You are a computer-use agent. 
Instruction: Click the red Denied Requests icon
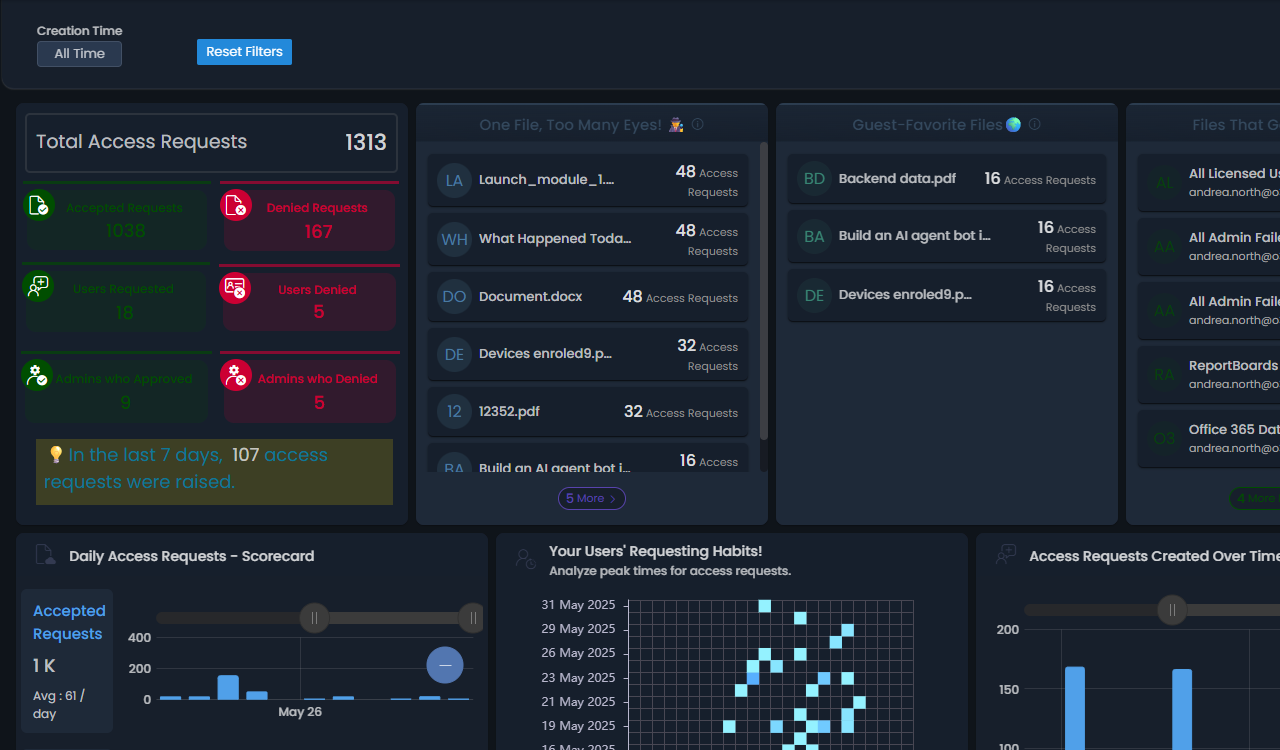pos(235,205)
